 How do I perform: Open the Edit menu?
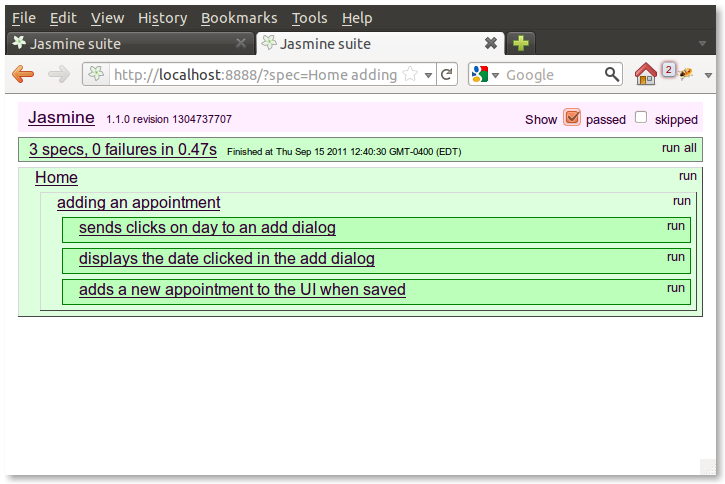coord(63,18)
